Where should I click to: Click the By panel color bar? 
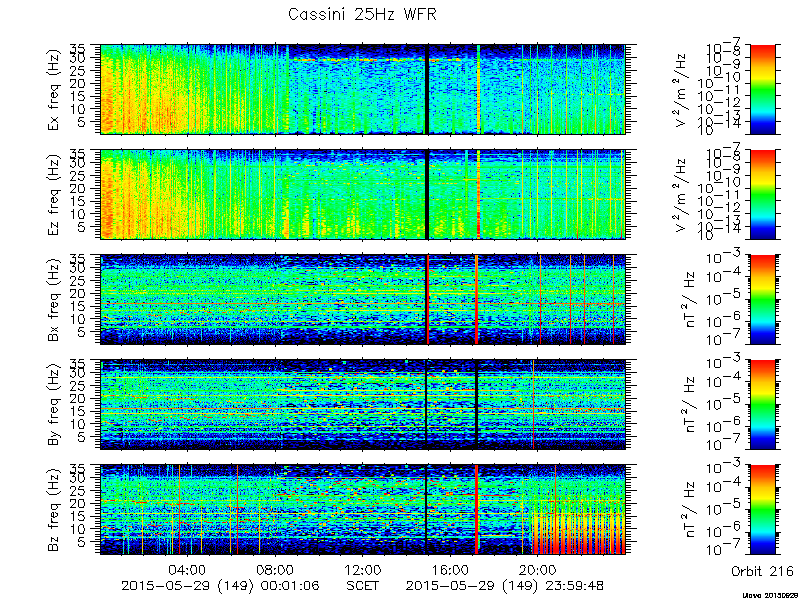click(762, 405)
